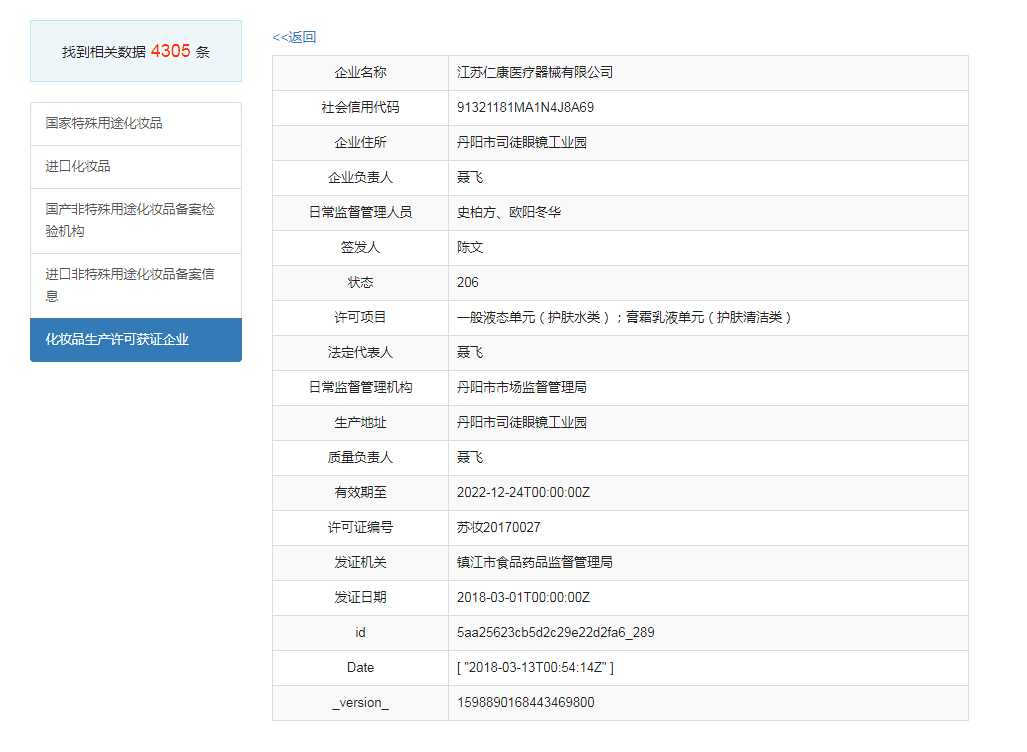Click the 状态 label cell

pos(360,282)
